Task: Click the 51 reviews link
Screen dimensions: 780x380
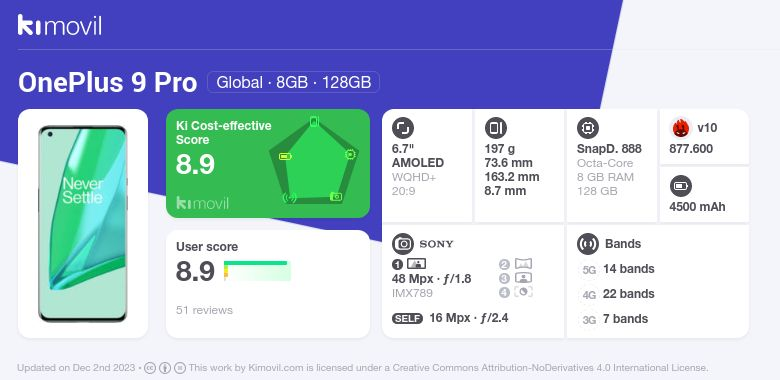Action: pos(204,310)
